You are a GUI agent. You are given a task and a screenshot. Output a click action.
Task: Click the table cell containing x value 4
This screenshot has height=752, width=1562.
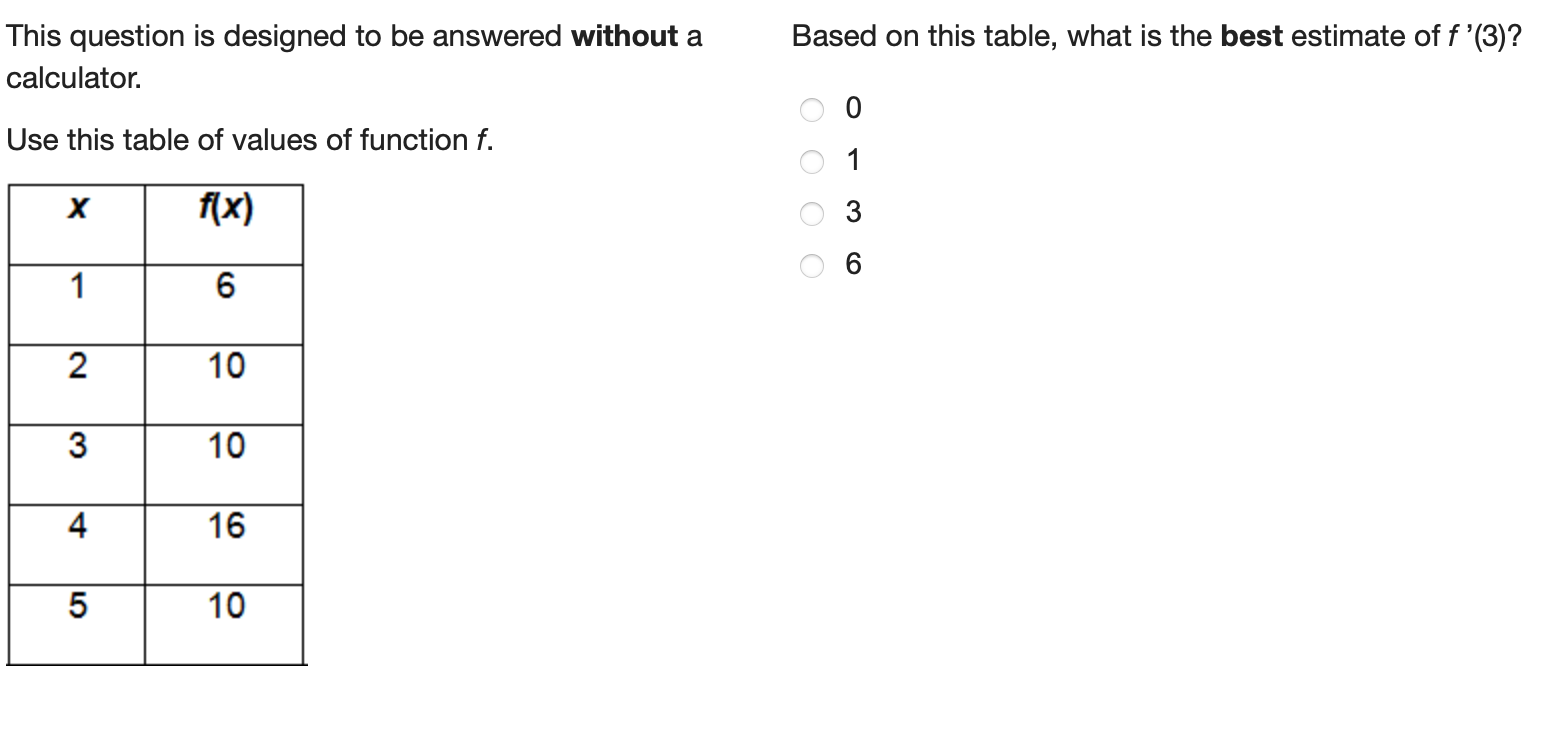click(x=76, y=525)
